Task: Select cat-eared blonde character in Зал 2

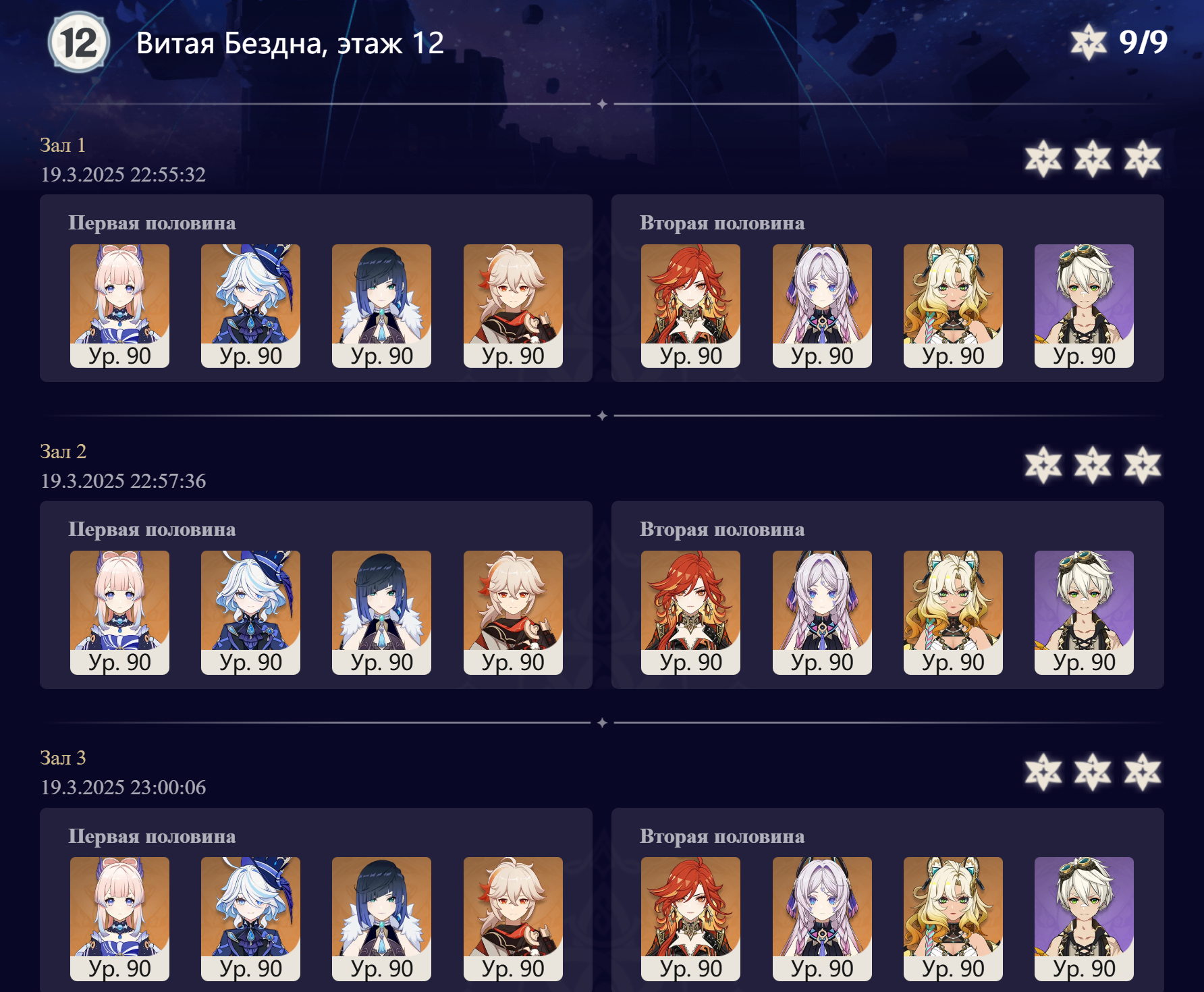Action: point(953,612)
